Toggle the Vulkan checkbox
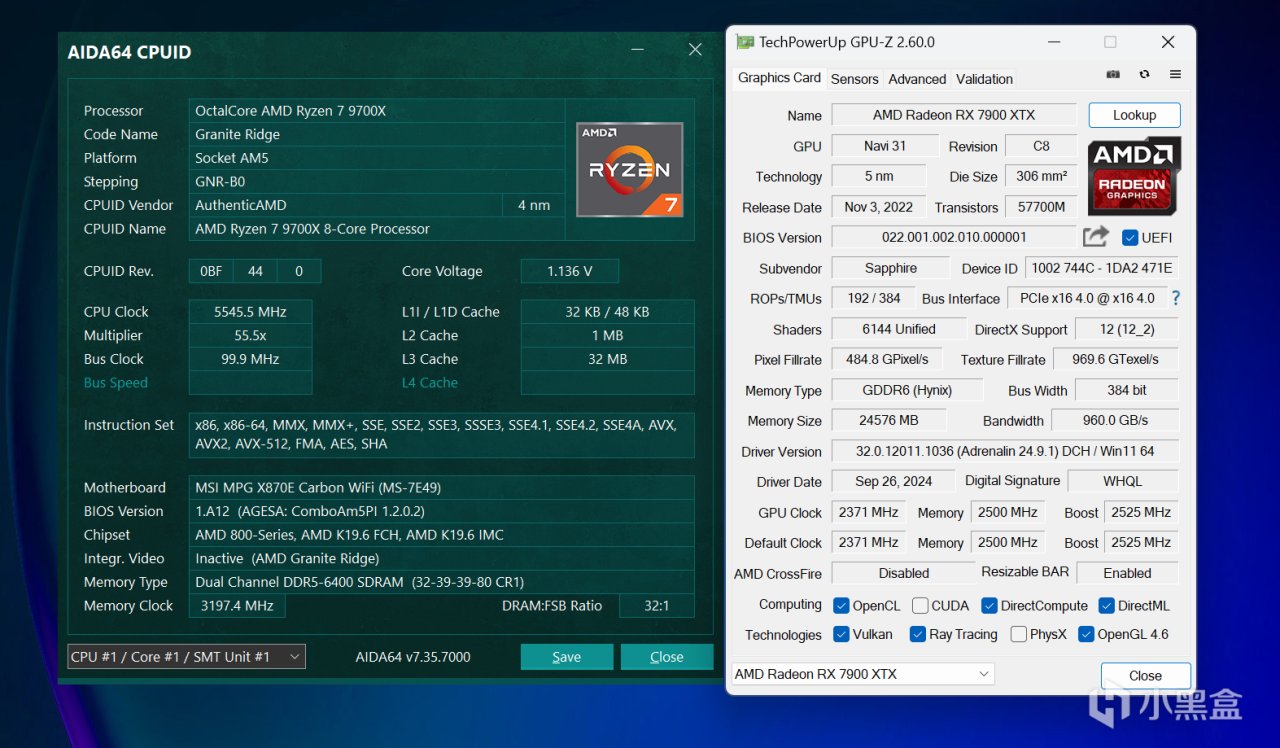The image size is (1280, 748). coord(842,634)
